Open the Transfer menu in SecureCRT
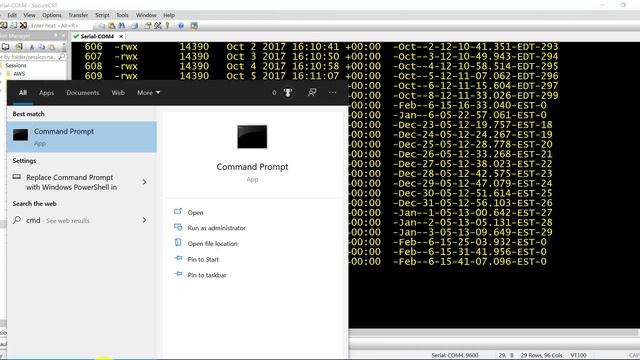 78,15
